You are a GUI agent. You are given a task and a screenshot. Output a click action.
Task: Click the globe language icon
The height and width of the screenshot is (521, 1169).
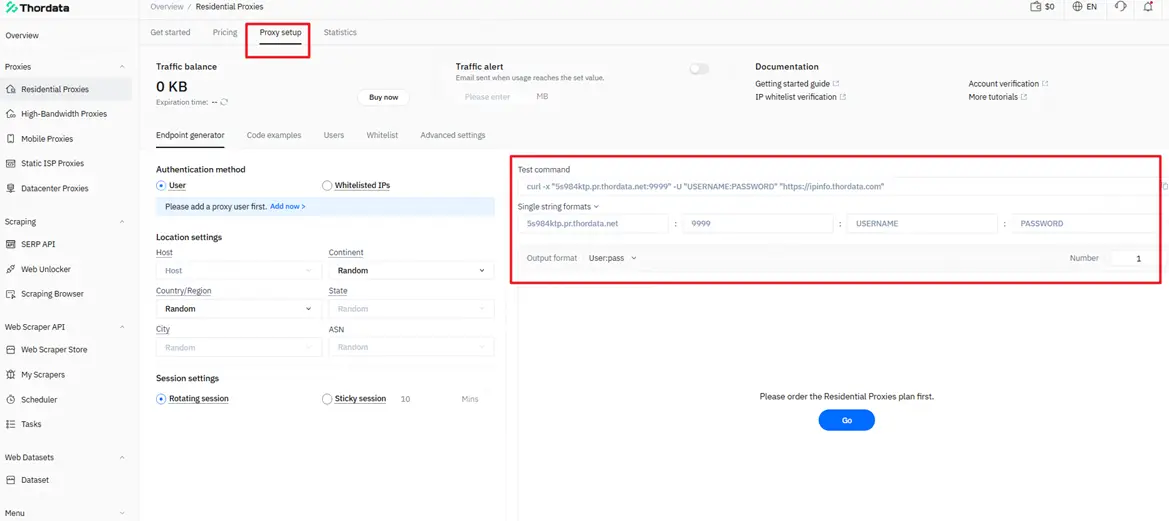pos(1077,7)
